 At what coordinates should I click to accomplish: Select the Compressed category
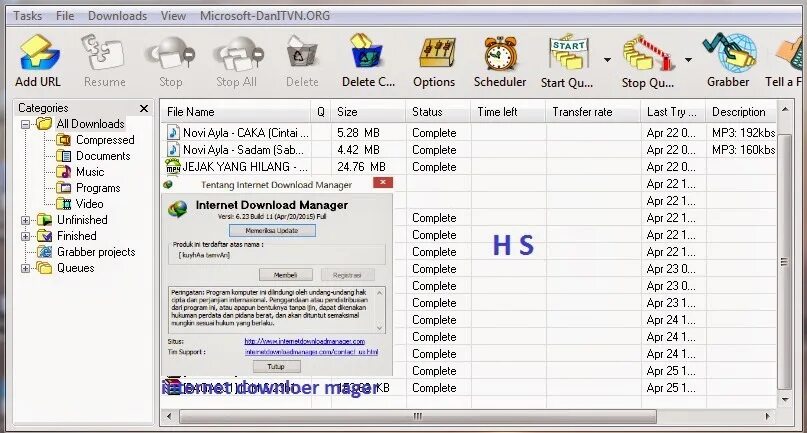coord(105,140)
